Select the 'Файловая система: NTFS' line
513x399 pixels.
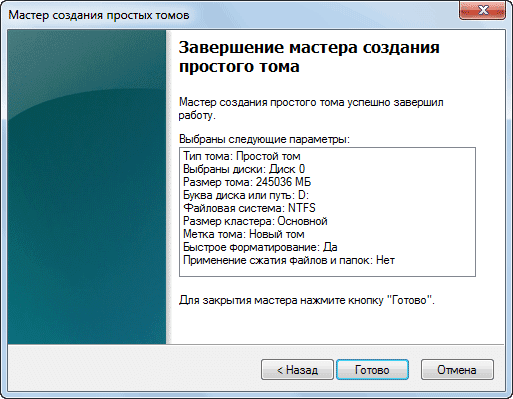(x=249, y=208)
